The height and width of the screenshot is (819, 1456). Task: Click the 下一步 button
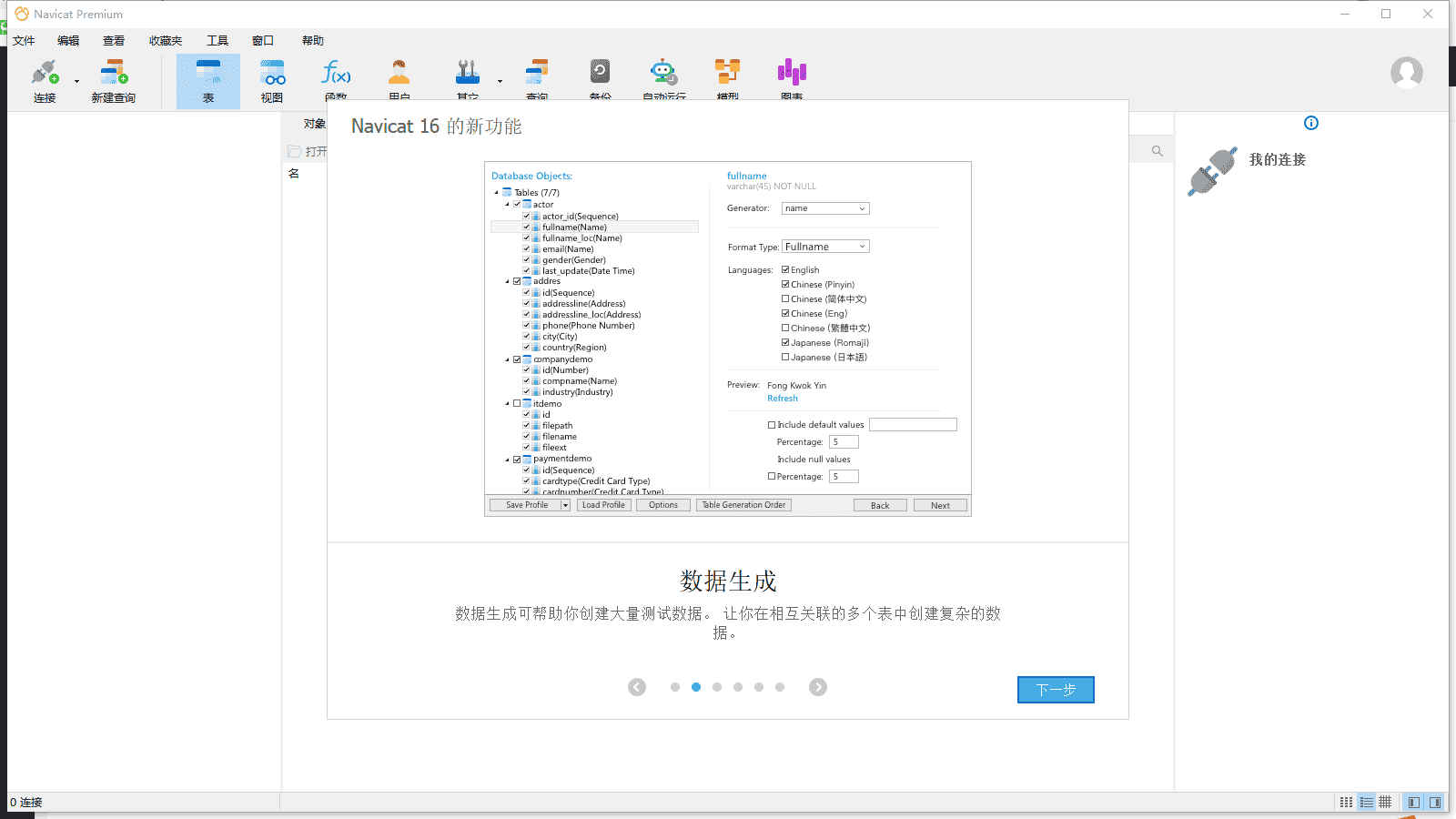[x=1056, y=690]
